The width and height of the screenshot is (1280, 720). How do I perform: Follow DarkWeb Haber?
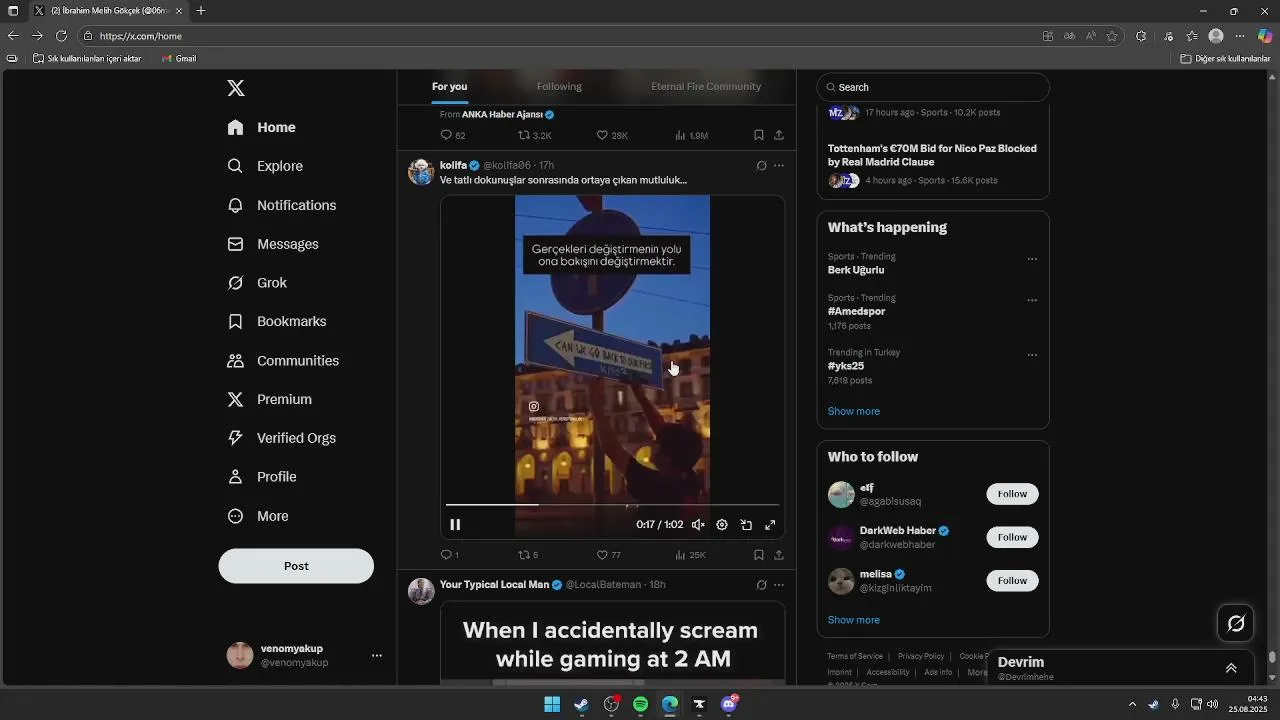point(1012,537)
